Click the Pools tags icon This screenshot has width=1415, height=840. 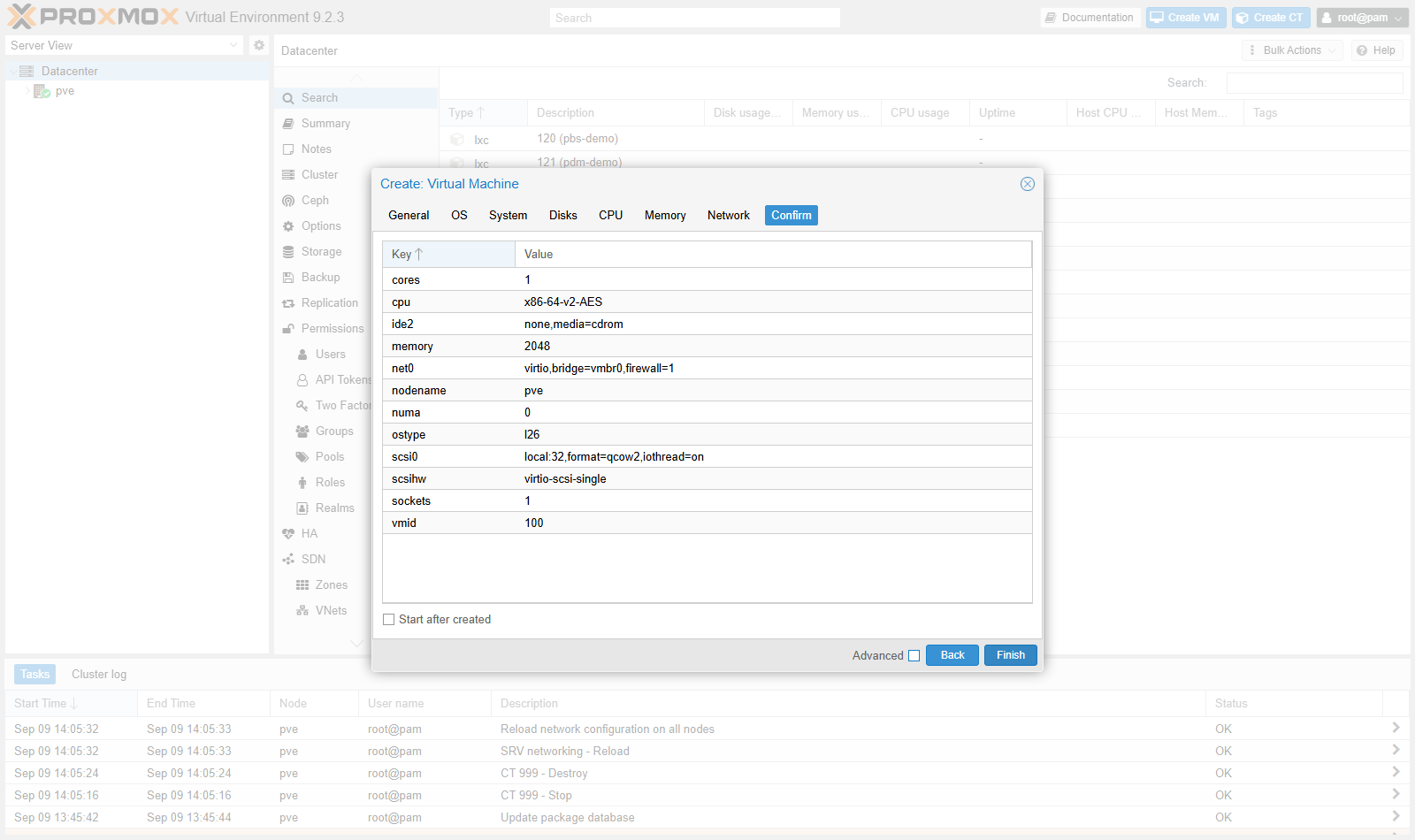(x=302, y=457)
